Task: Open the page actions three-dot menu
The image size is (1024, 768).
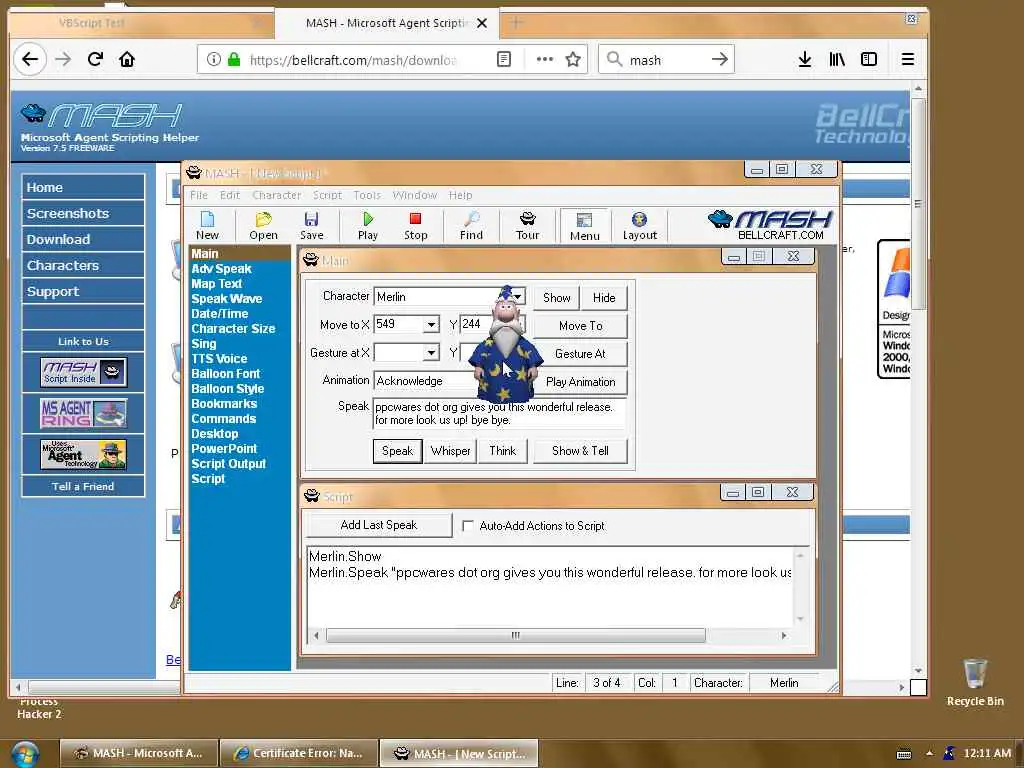Action: point(545,59)
